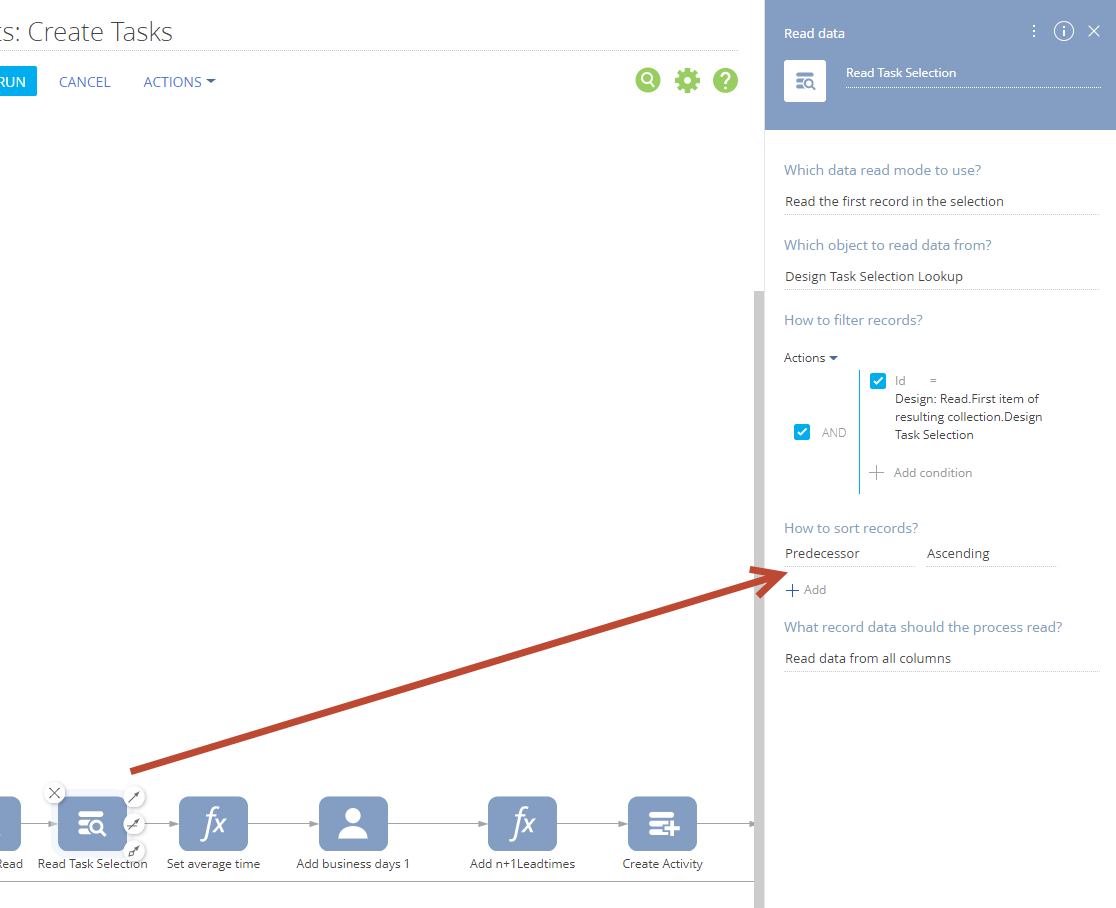
Task: Open the data read mode dropdown
Action: click(x=941, y=201)
